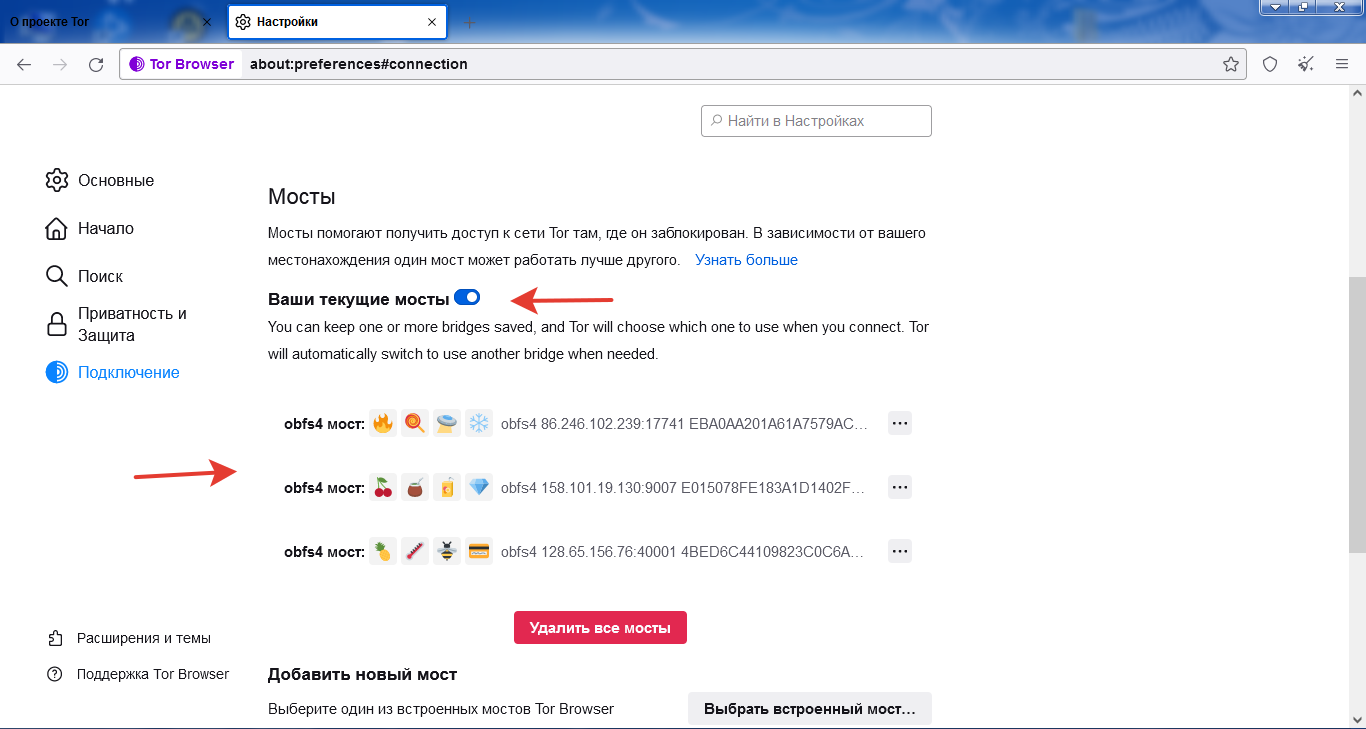The image size is (1366, 729).
Task: Open the hamburger application menu
Action: tap(1342, 64)
